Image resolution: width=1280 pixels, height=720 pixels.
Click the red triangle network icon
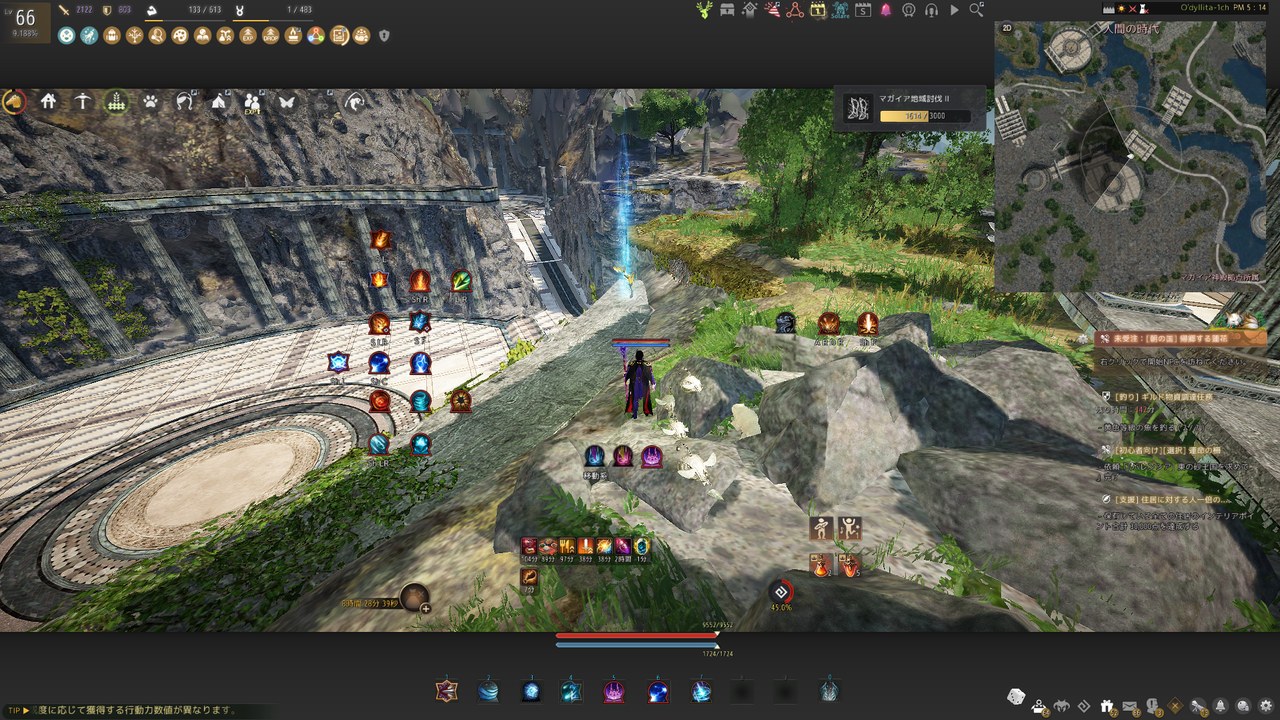pyautogui.click(x=795, y=10)
